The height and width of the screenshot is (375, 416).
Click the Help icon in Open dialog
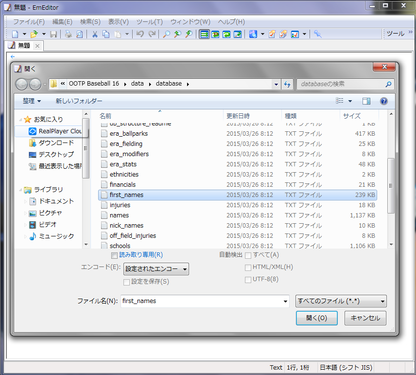(x=384, y=101)
